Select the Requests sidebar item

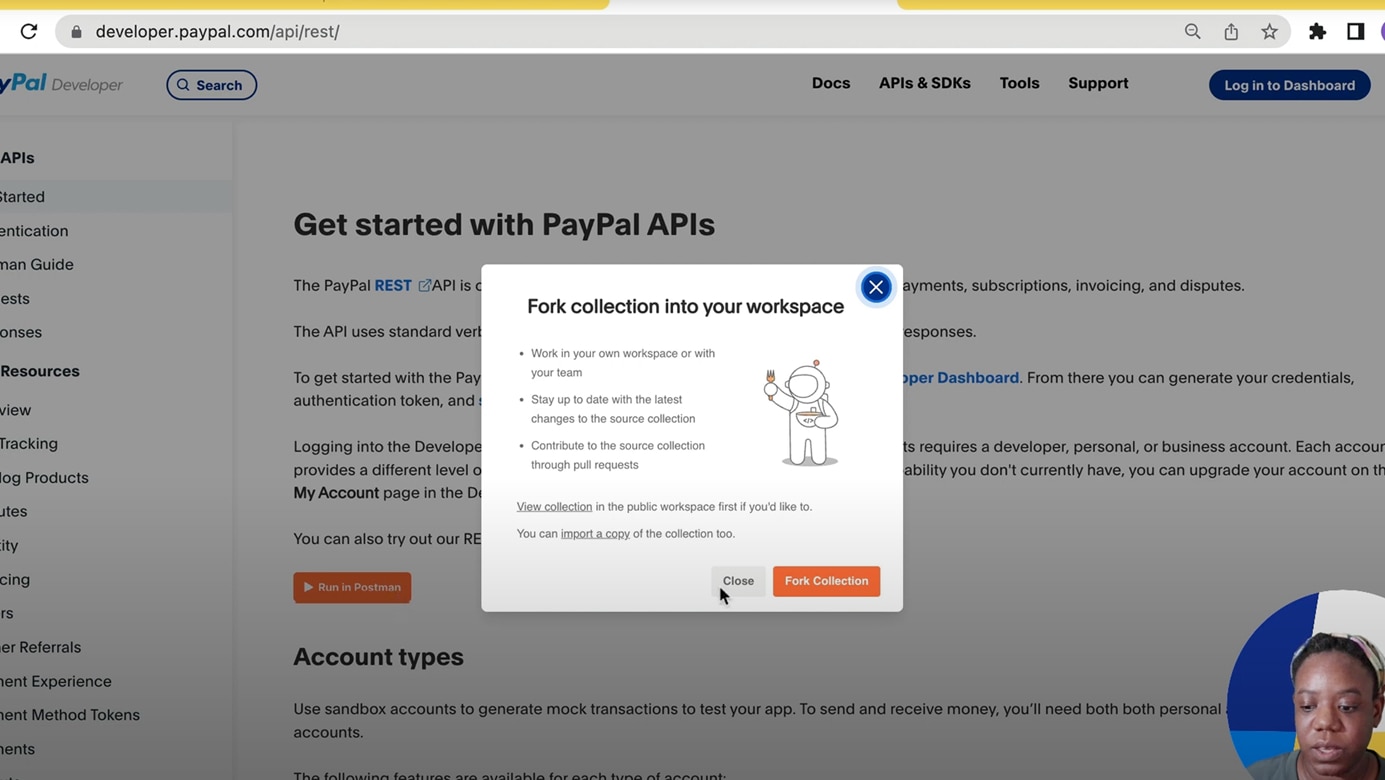tap(15, 299)
